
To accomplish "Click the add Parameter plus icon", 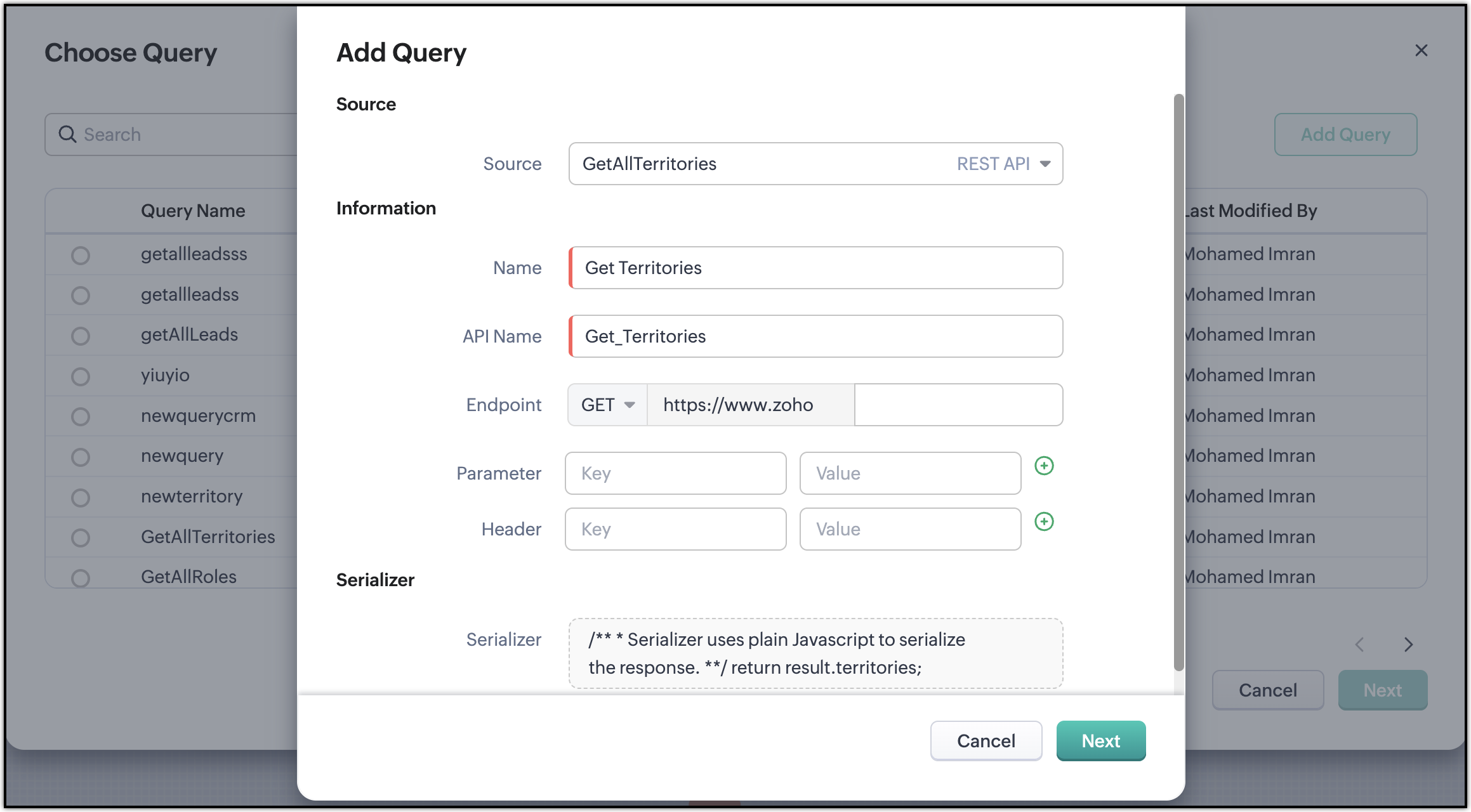I will coord(1044,466).
